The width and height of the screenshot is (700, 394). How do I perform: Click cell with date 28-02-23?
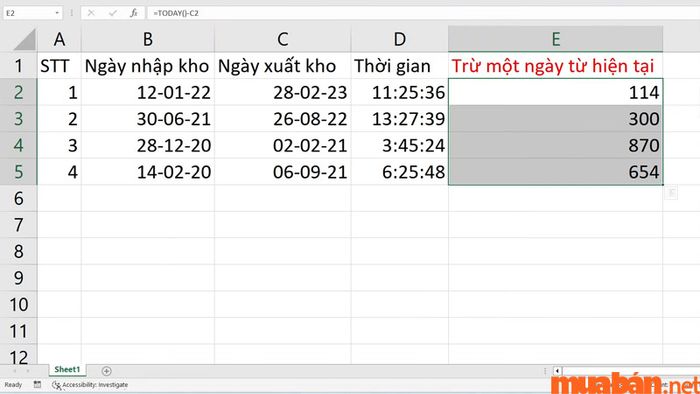[x=283, y=92]
